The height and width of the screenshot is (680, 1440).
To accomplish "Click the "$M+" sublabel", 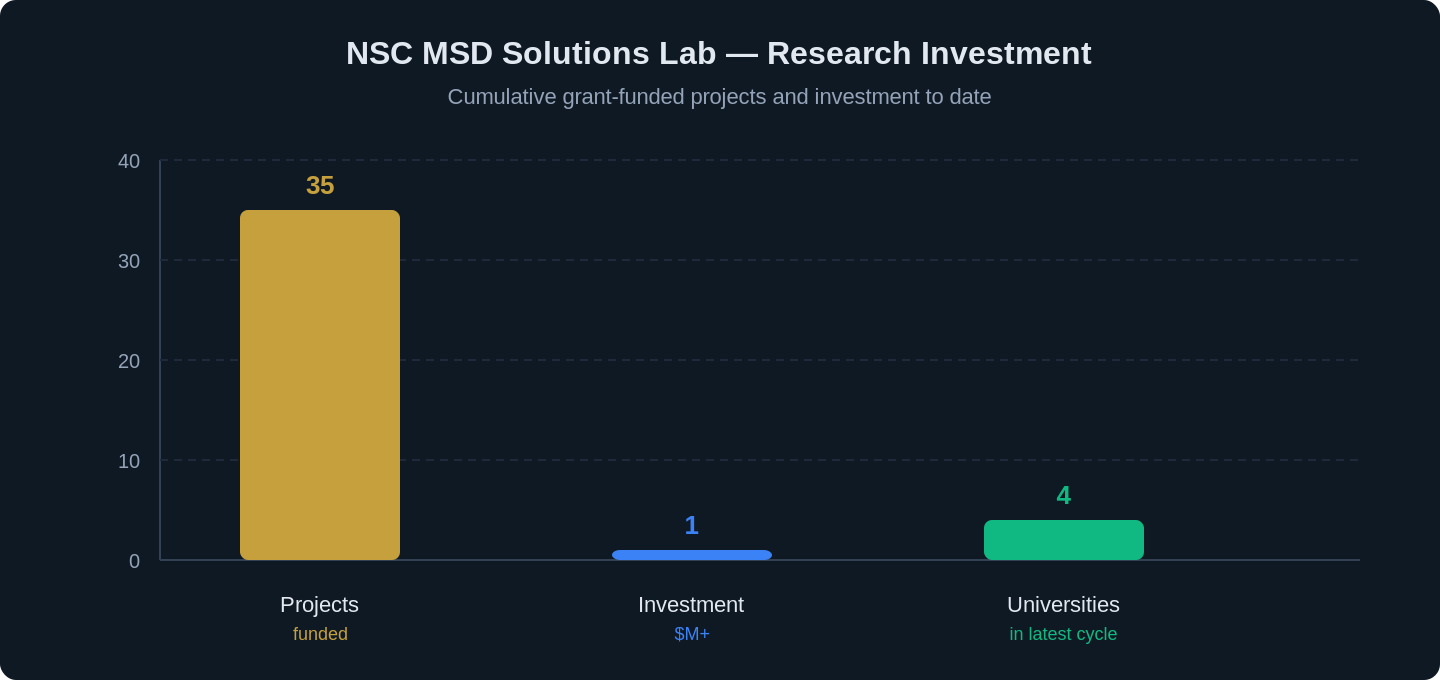I will tap(692, 634).
